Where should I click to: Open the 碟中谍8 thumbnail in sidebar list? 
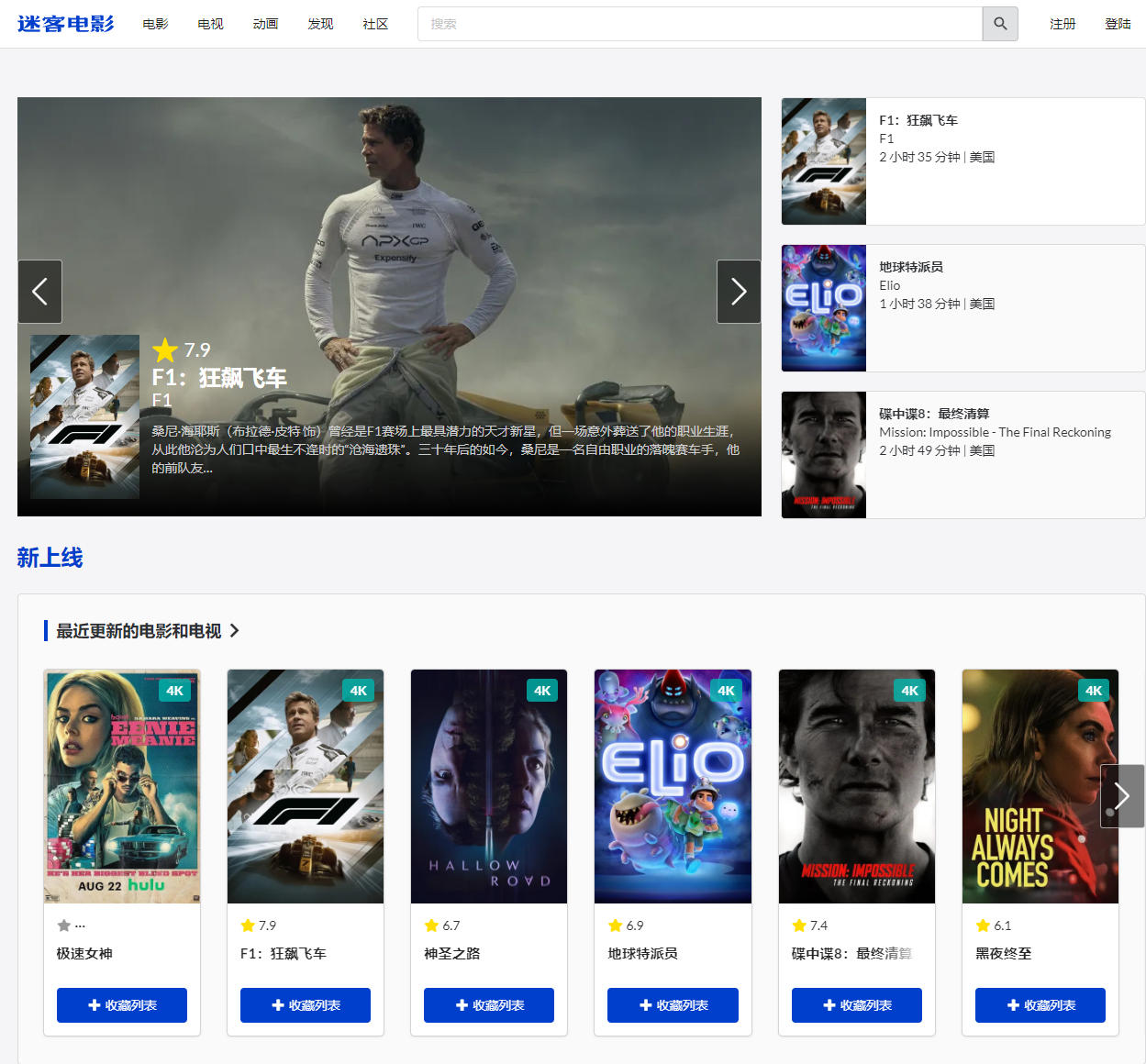pos(824,455)
